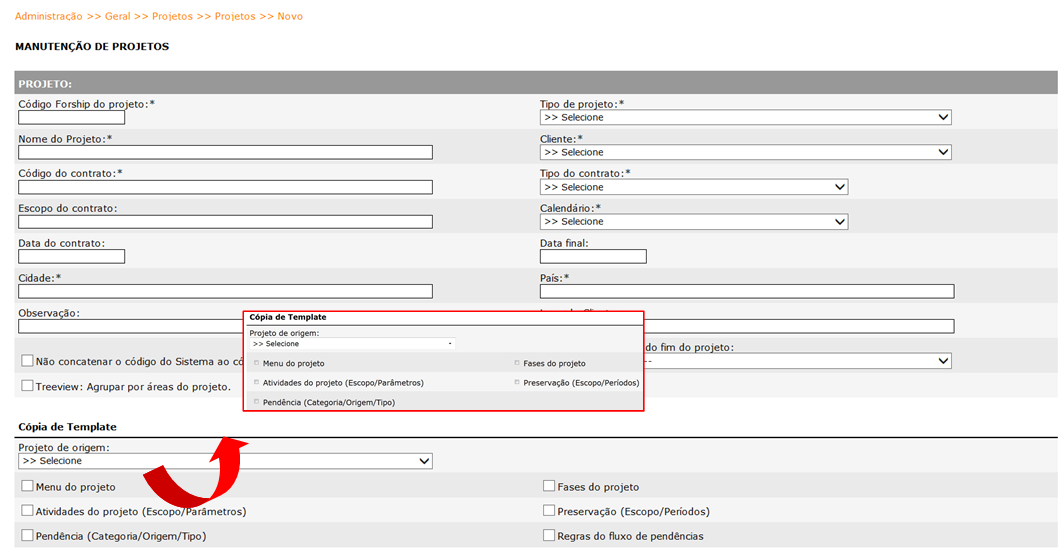Click the Novo breadcrumb link

[x=290, y=17]
